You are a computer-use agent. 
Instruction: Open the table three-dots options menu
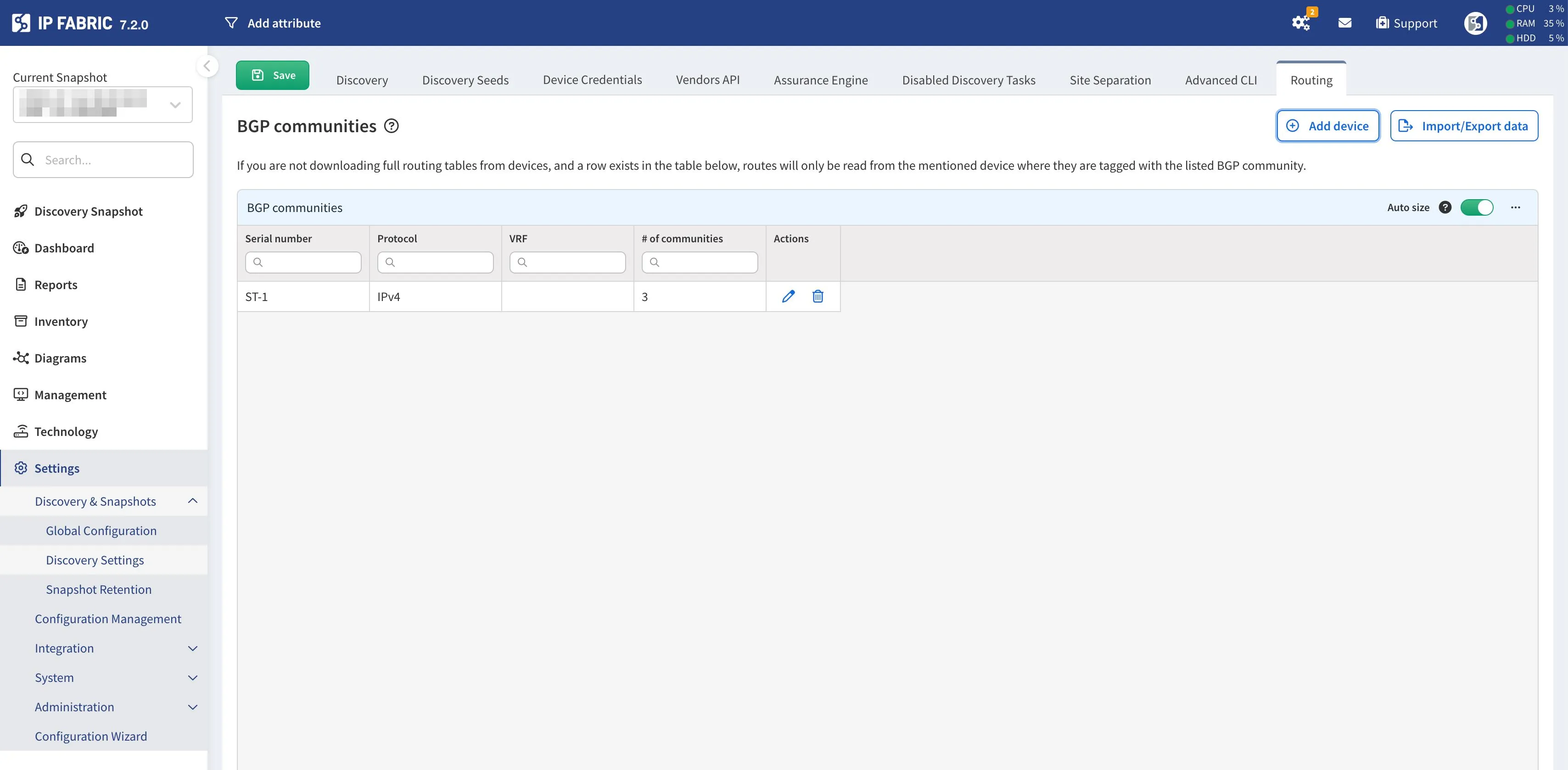[1515, 207]
